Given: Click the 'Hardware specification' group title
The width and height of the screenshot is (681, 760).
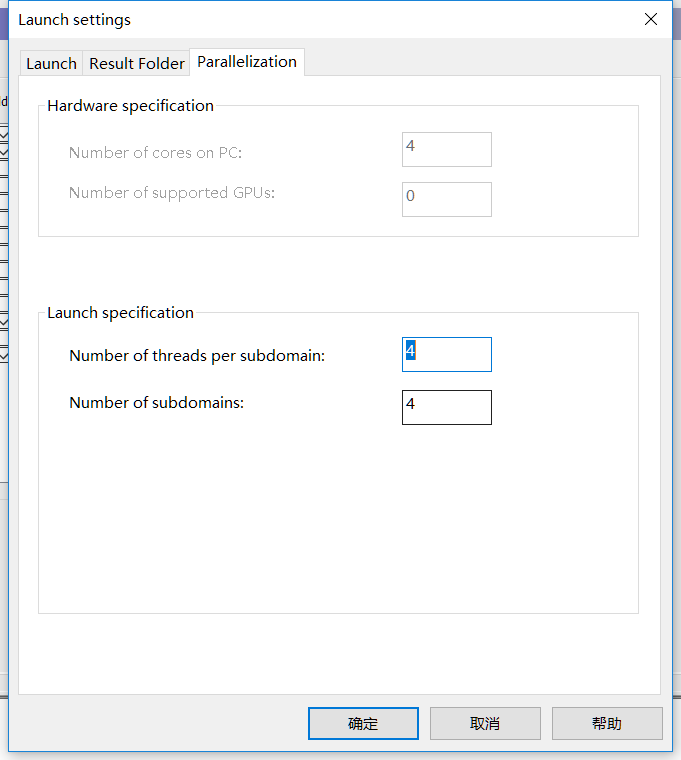Looking at the screenshot, I should [x=130, y=106].
